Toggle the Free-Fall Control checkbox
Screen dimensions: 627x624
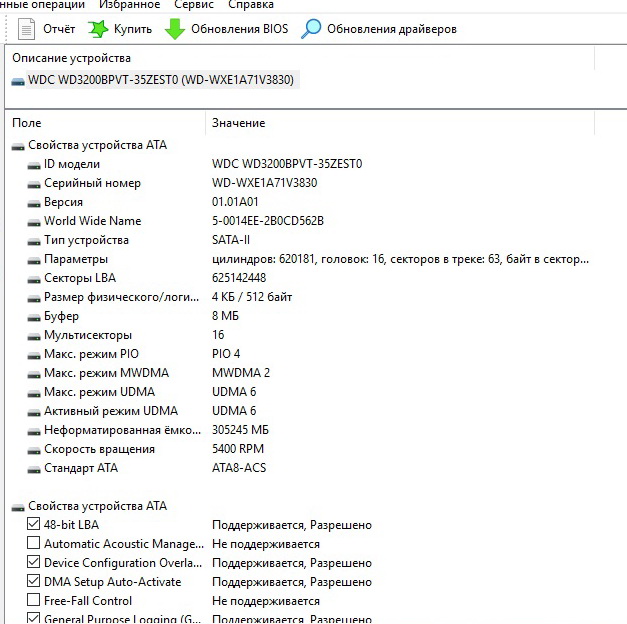(x=35, y=601)
